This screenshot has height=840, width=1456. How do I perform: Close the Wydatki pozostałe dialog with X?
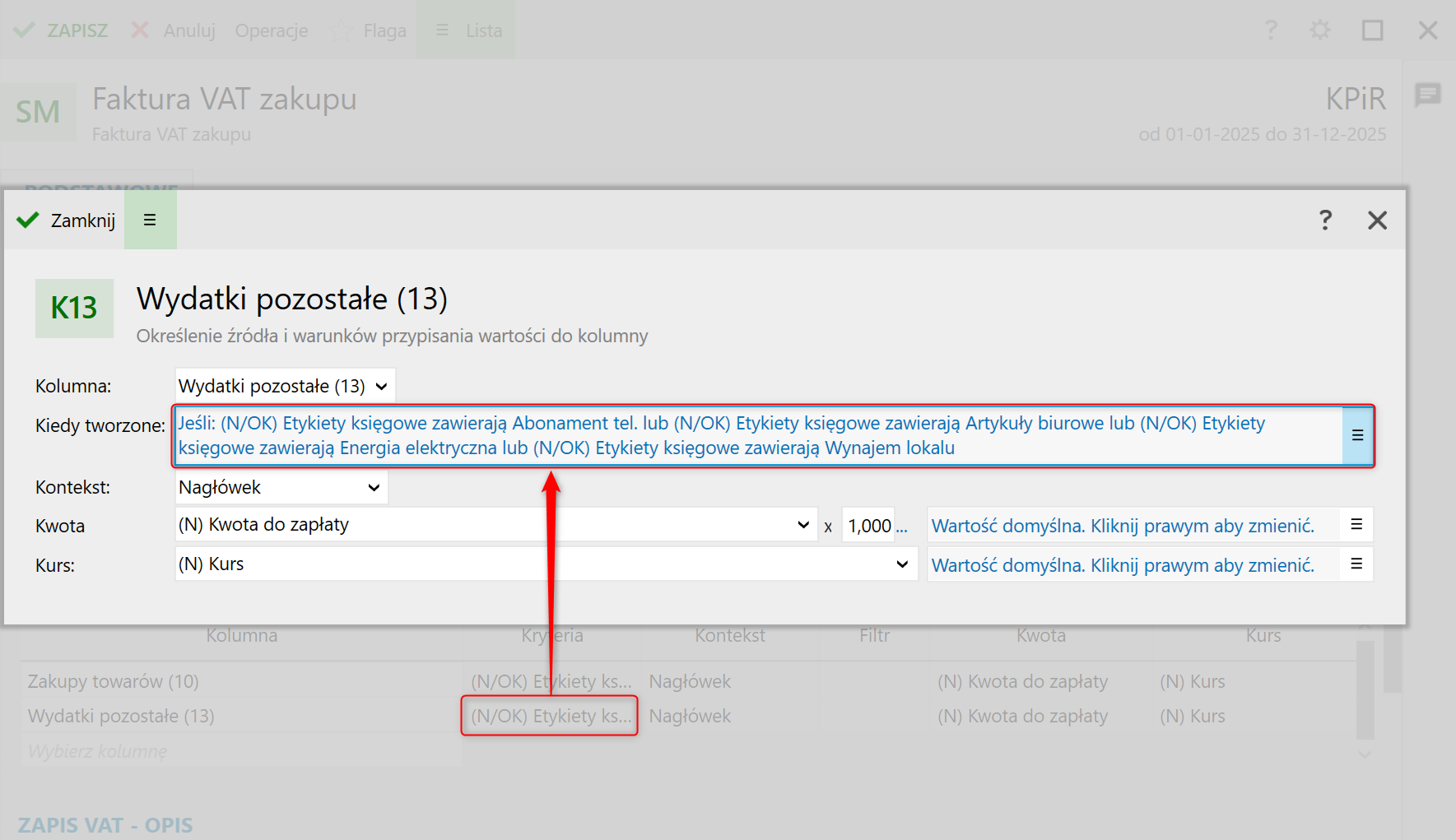pyautogui.click(x=1377, y=220)
